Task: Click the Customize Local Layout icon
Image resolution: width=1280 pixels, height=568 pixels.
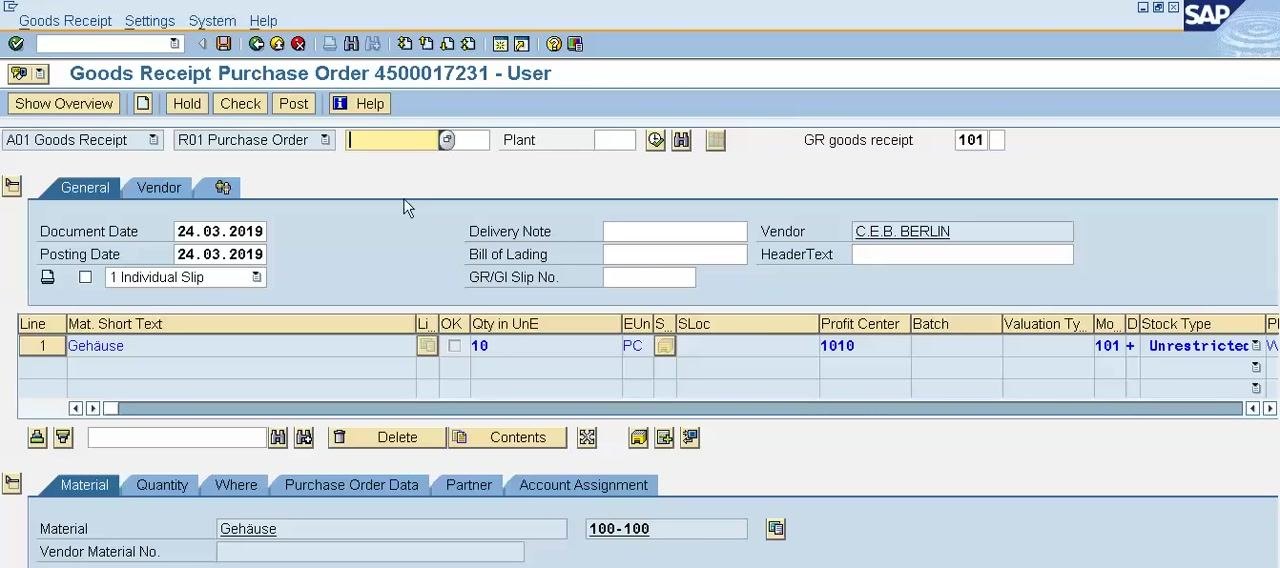Action: click(575, 44)
